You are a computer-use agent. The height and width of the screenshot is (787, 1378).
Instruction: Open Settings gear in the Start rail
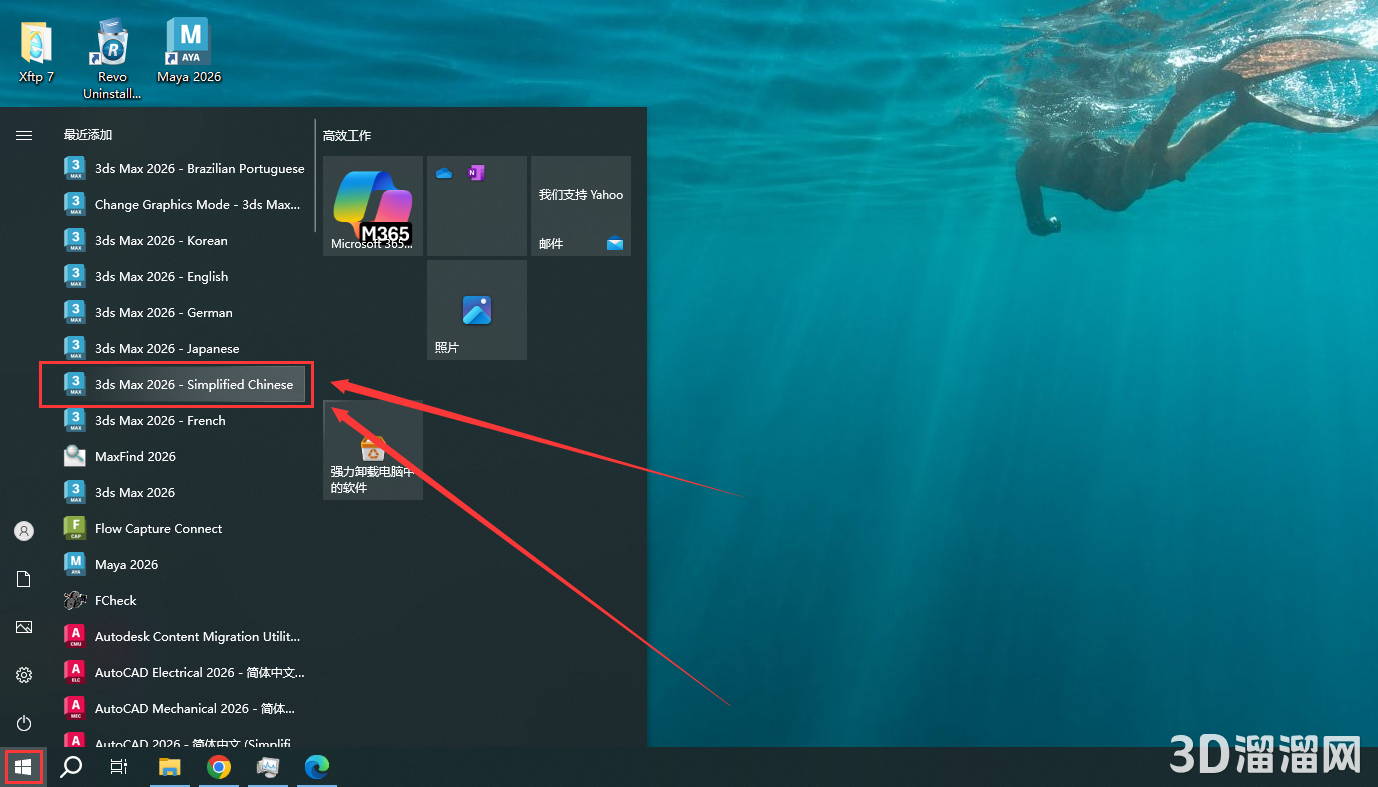[x=24, y=675]
